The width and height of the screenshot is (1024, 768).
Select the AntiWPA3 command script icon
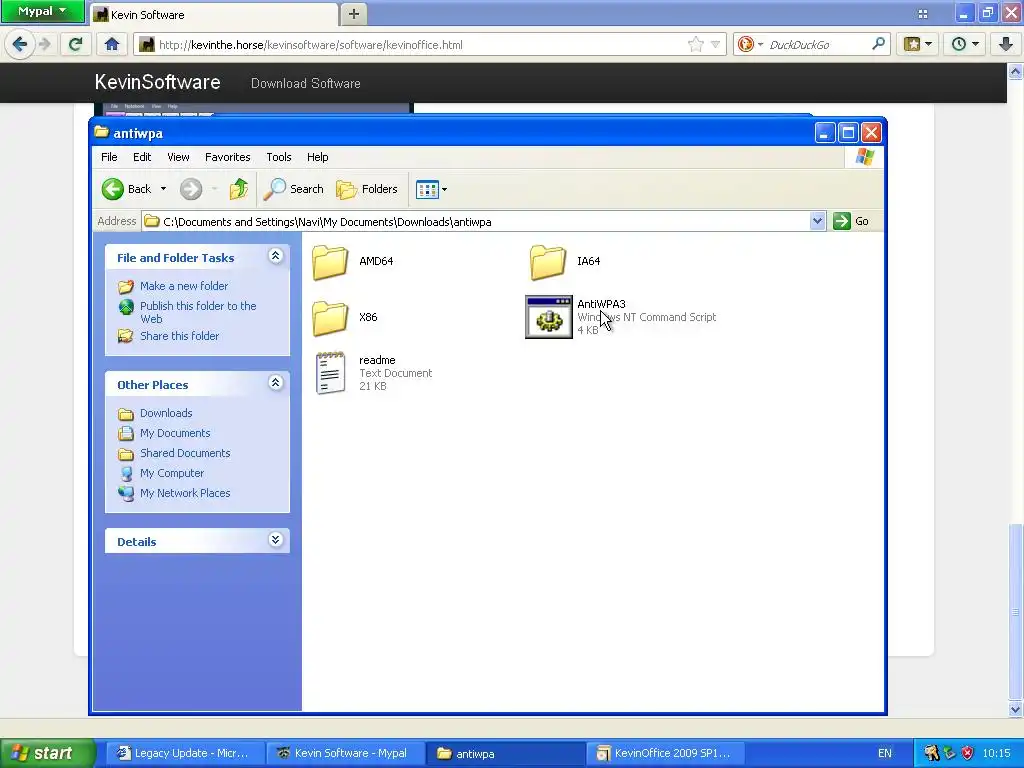[x=549, y=317]
